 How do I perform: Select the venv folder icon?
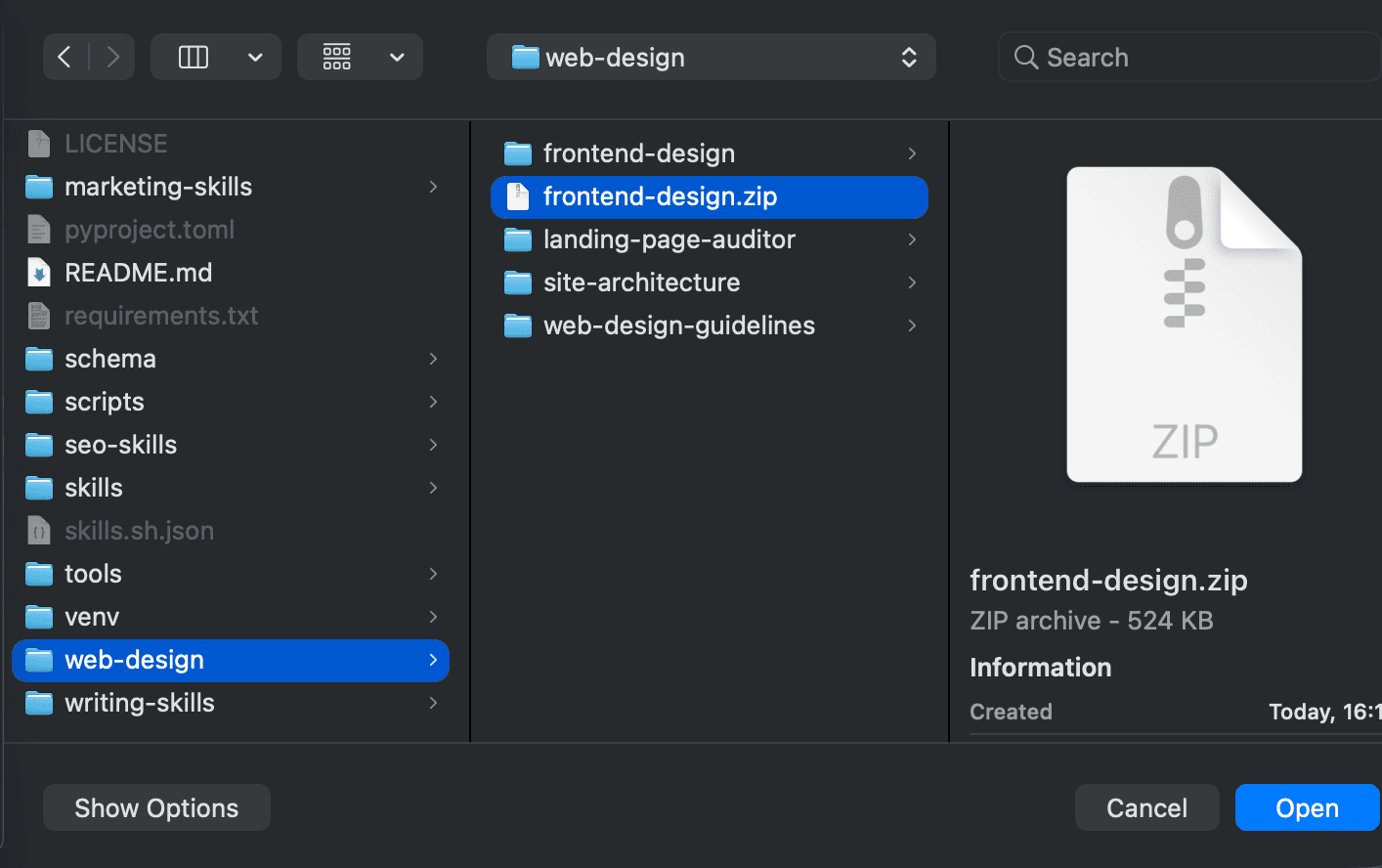tap(39, 617)
